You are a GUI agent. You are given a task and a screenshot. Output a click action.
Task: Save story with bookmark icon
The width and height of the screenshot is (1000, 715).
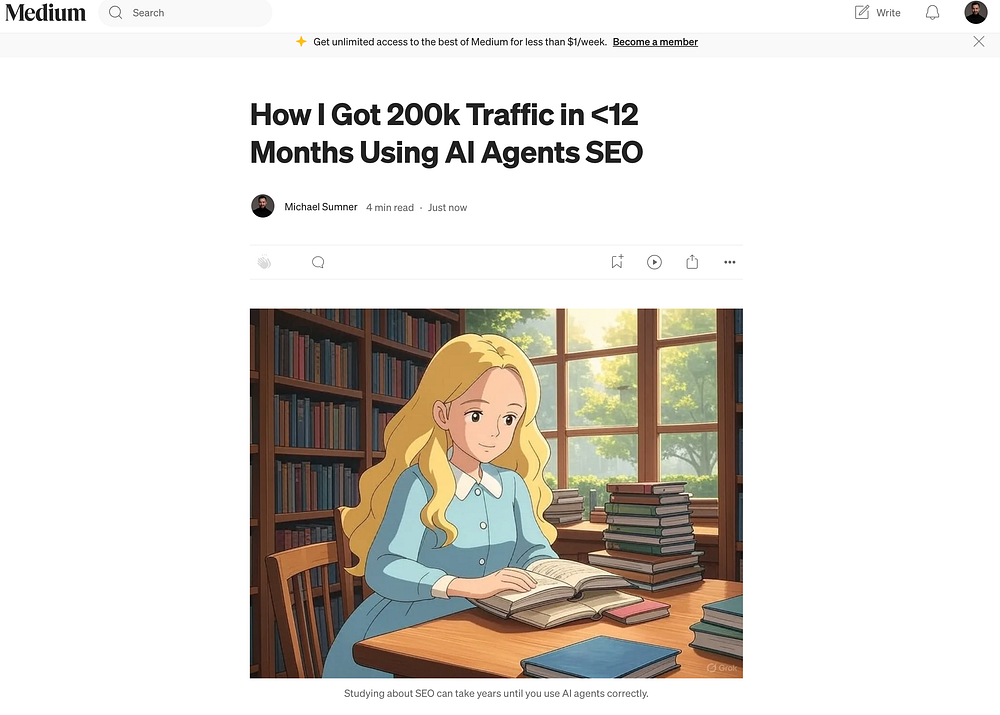[617, 262]
